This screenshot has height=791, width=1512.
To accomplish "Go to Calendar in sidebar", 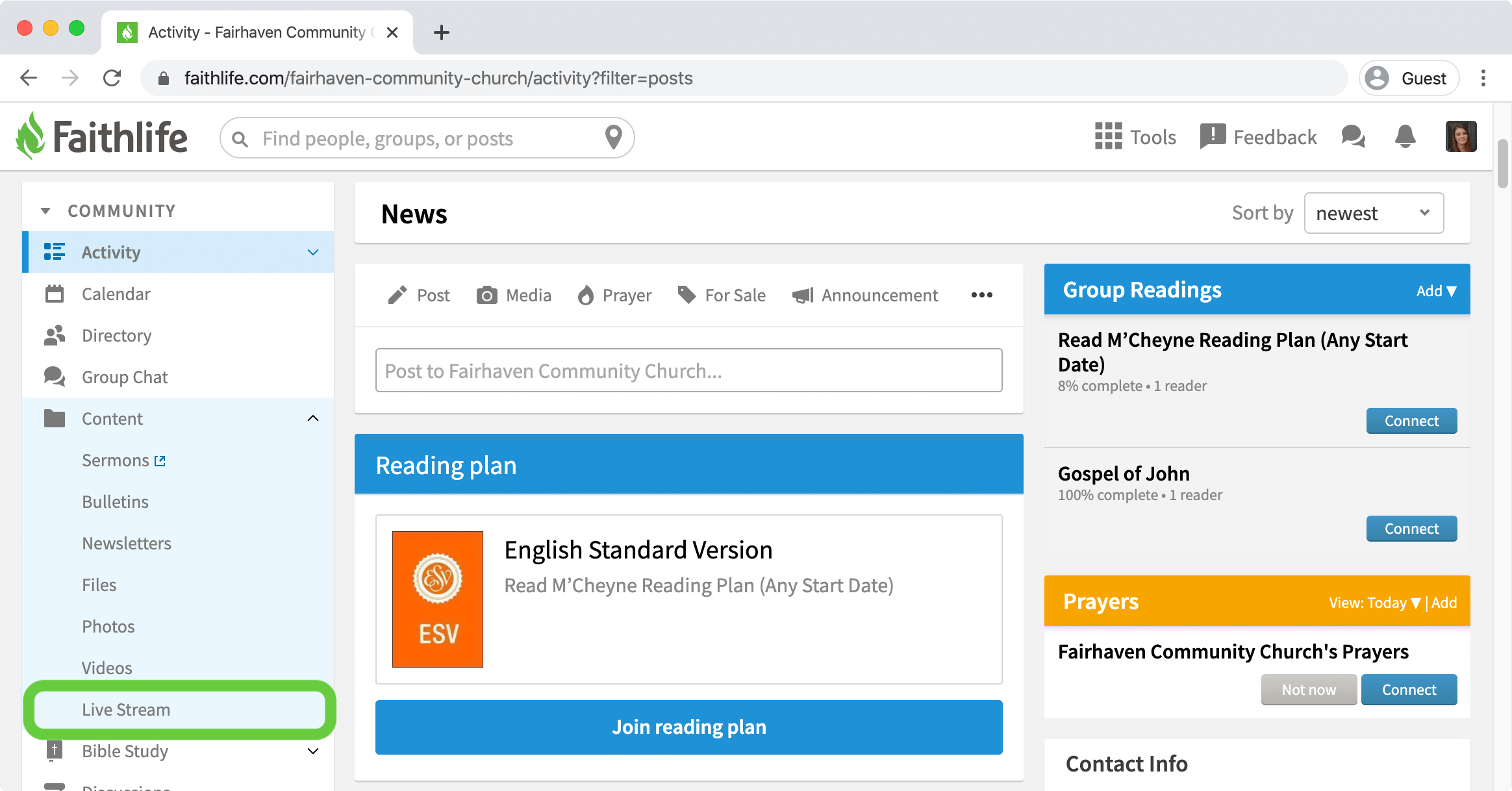I will 116,294.
